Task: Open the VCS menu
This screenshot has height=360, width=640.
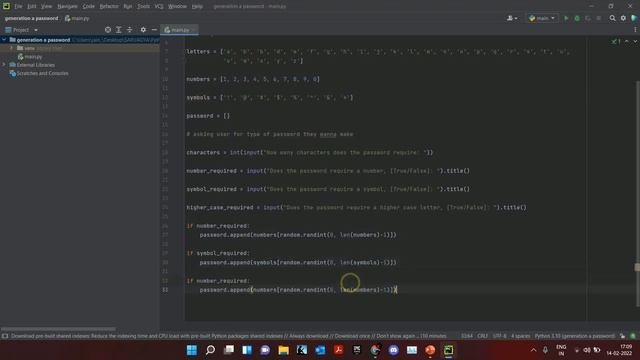Action: click(159, 6)
